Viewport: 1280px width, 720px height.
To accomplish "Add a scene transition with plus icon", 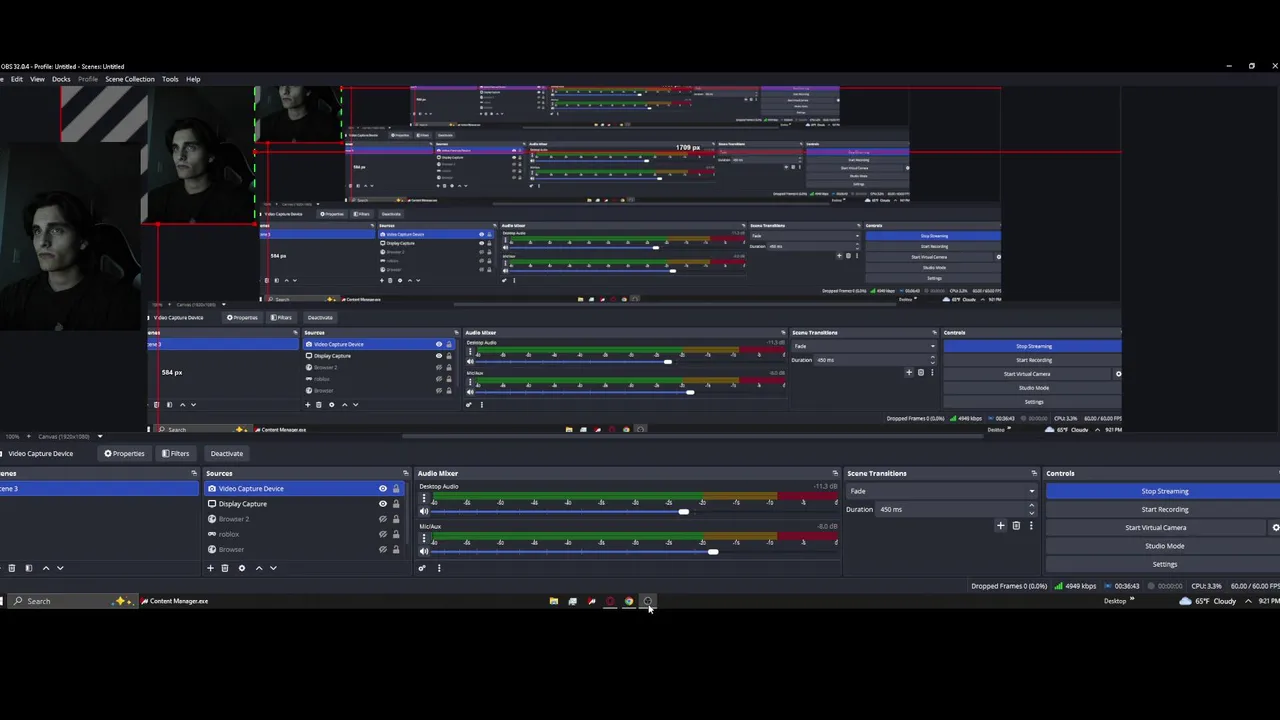I will tap(1000, 525).
